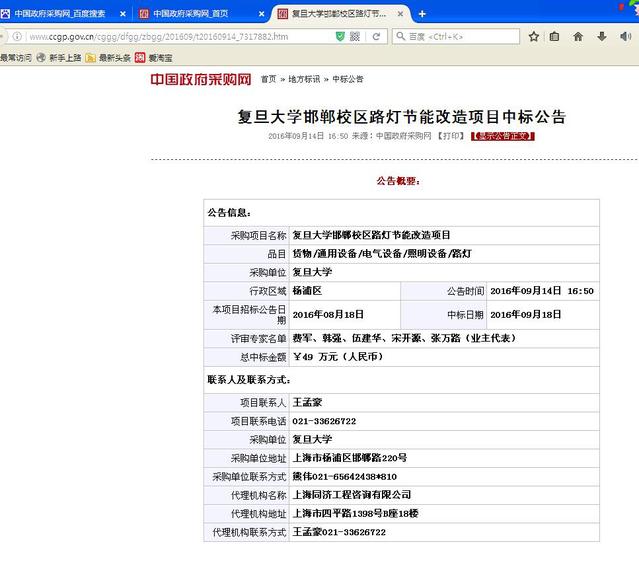
Task: Click the 中标日期 value 2016年09月18日
Action: point(526,314)
